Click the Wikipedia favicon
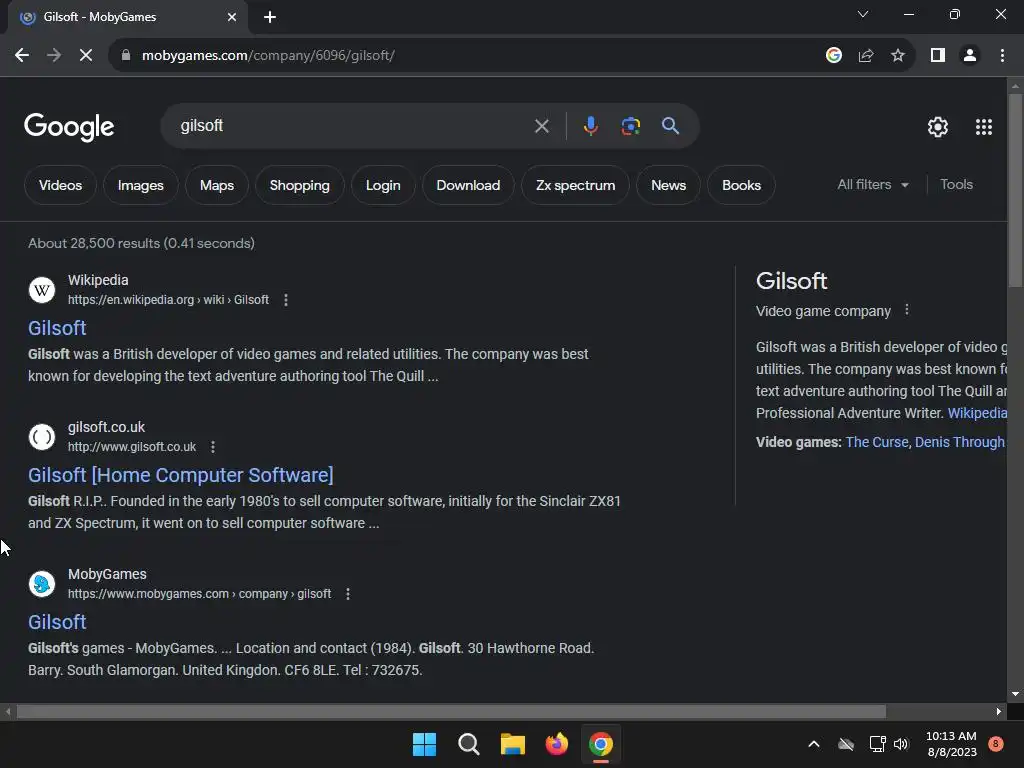 42,289
